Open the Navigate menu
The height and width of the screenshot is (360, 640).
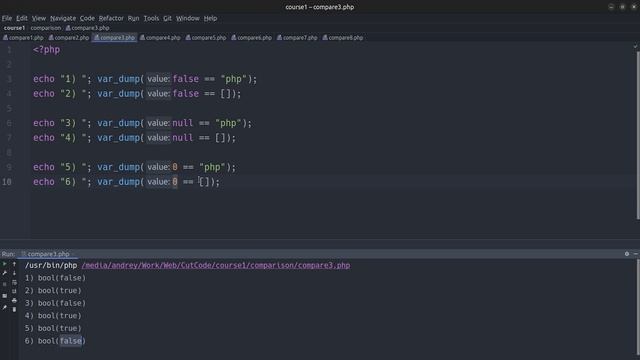(x=63, y=18)
